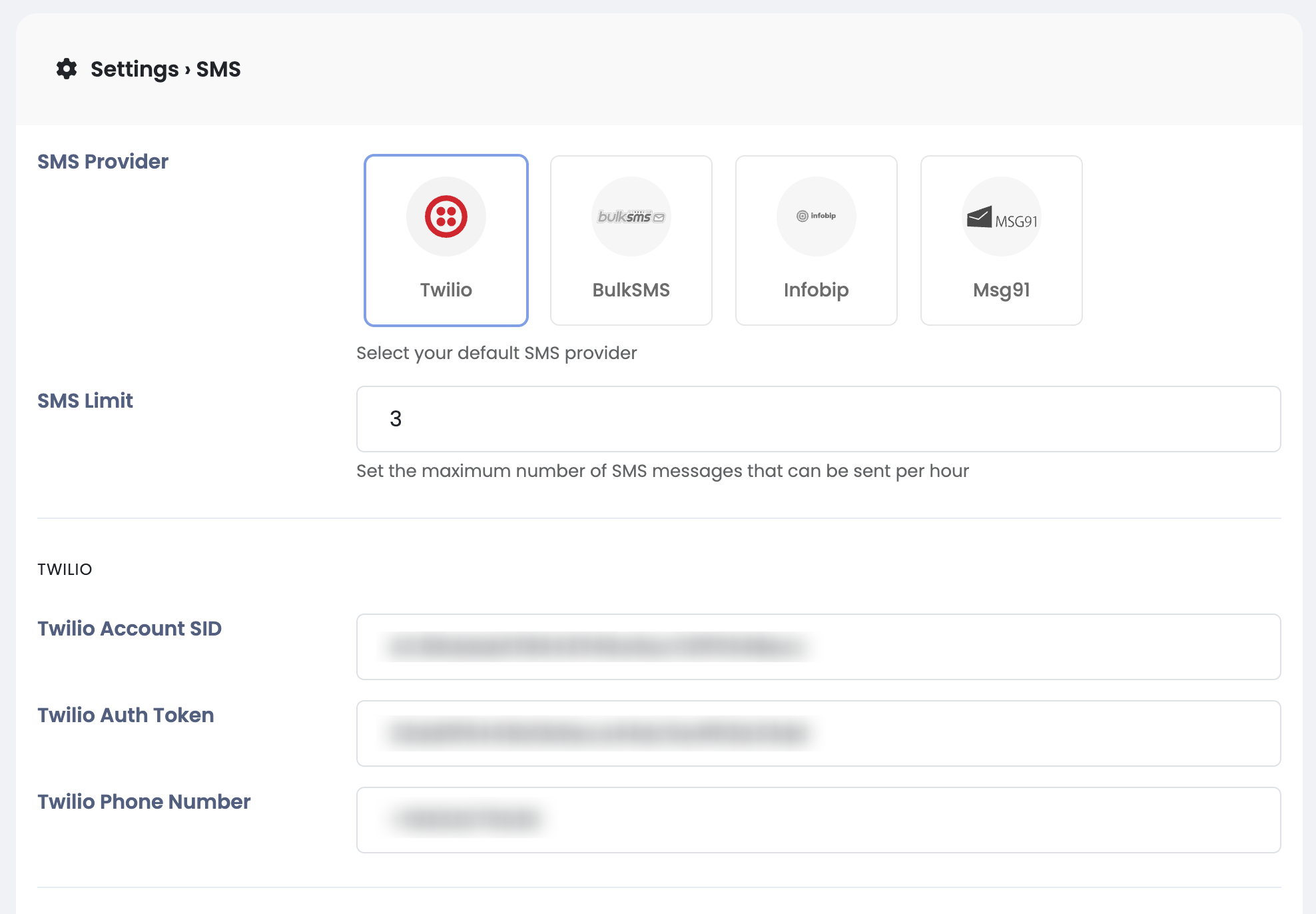The image size is (1316, 914).
Task: Click the Twilio Account SID label
Action: coord(129,628)
